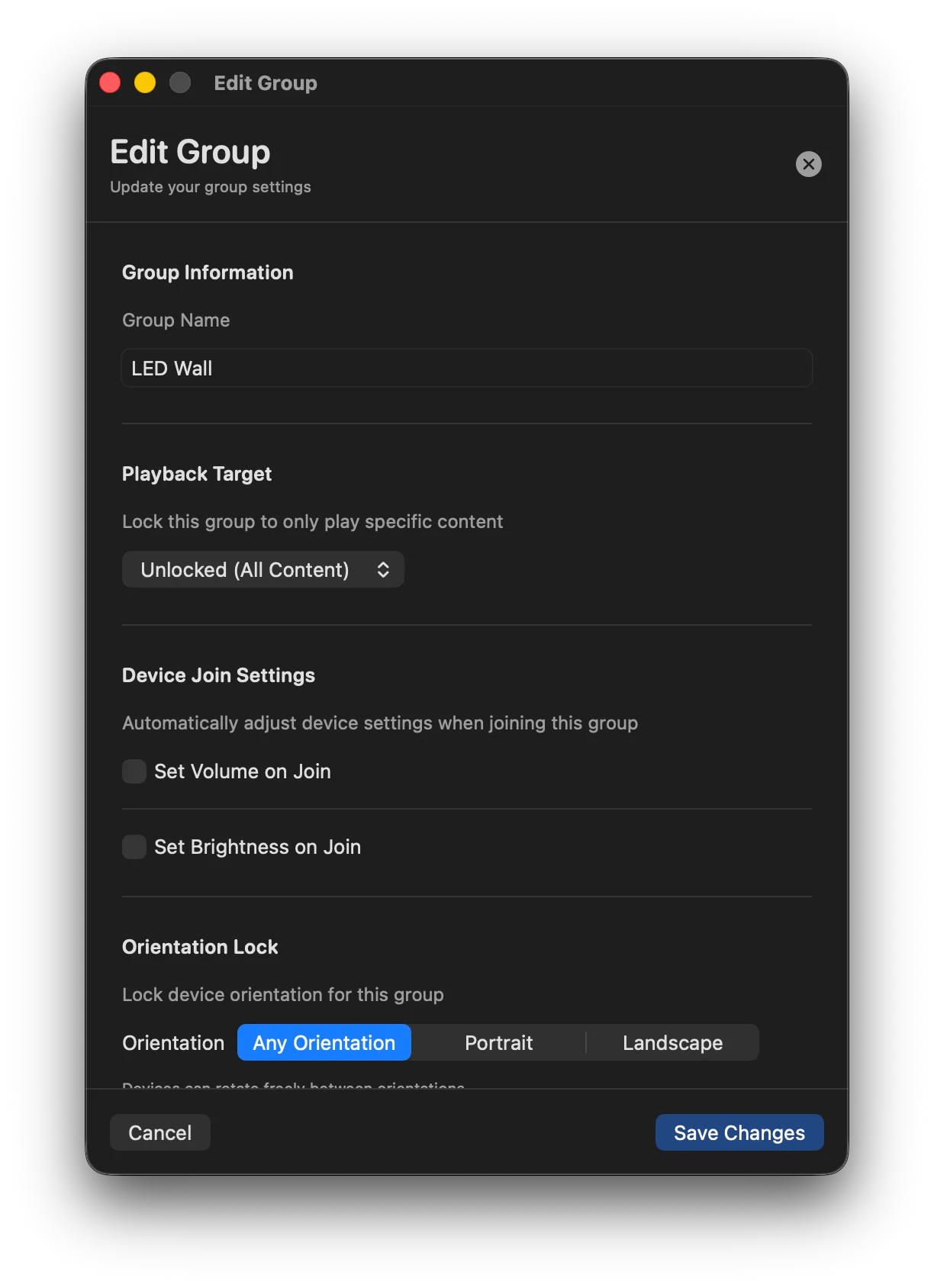Select Any Orientation segment

(324, 1043)
